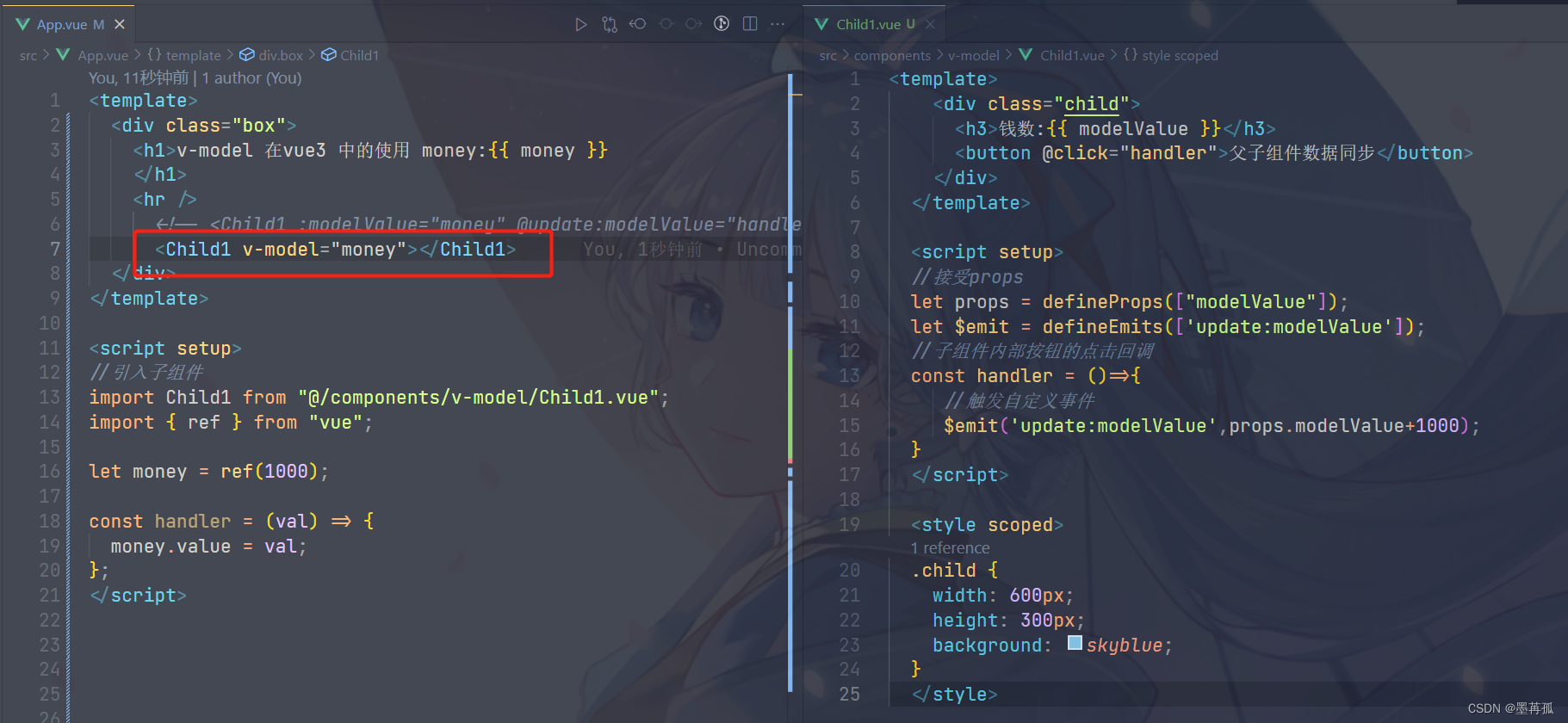Viewport: 1568px width, 723px height.
Task: Click 'const handler = ()=>{' in Child1.vue
Action: (1026, 376)
